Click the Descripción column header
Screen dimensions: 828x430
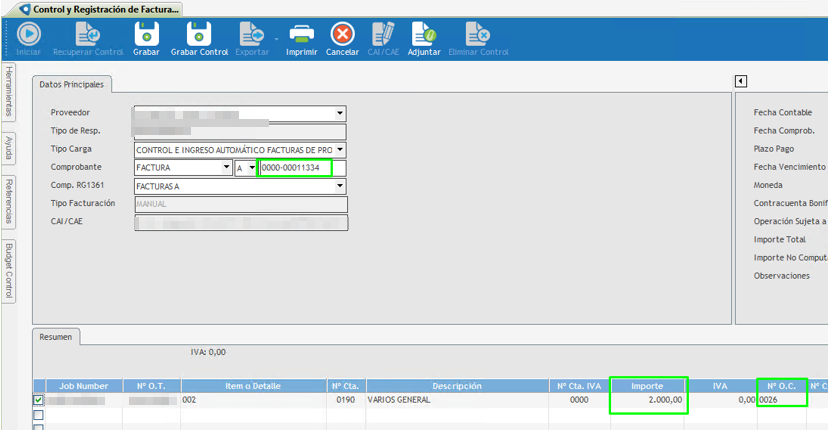pos(457,386)
